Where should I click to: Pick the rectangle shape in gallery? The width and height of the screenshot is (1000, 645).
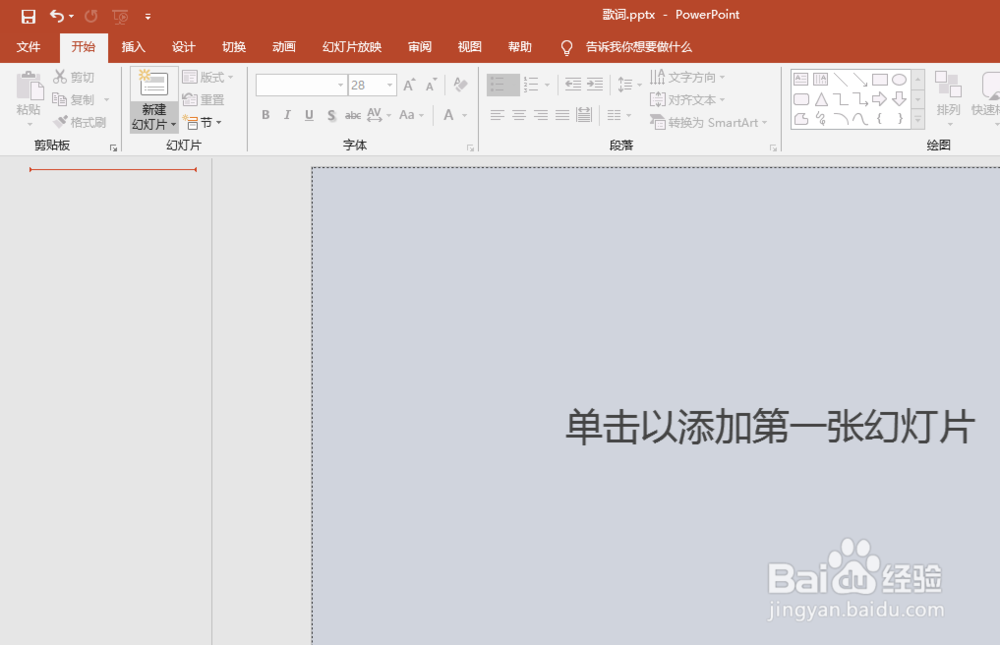(x=880, y=80)
